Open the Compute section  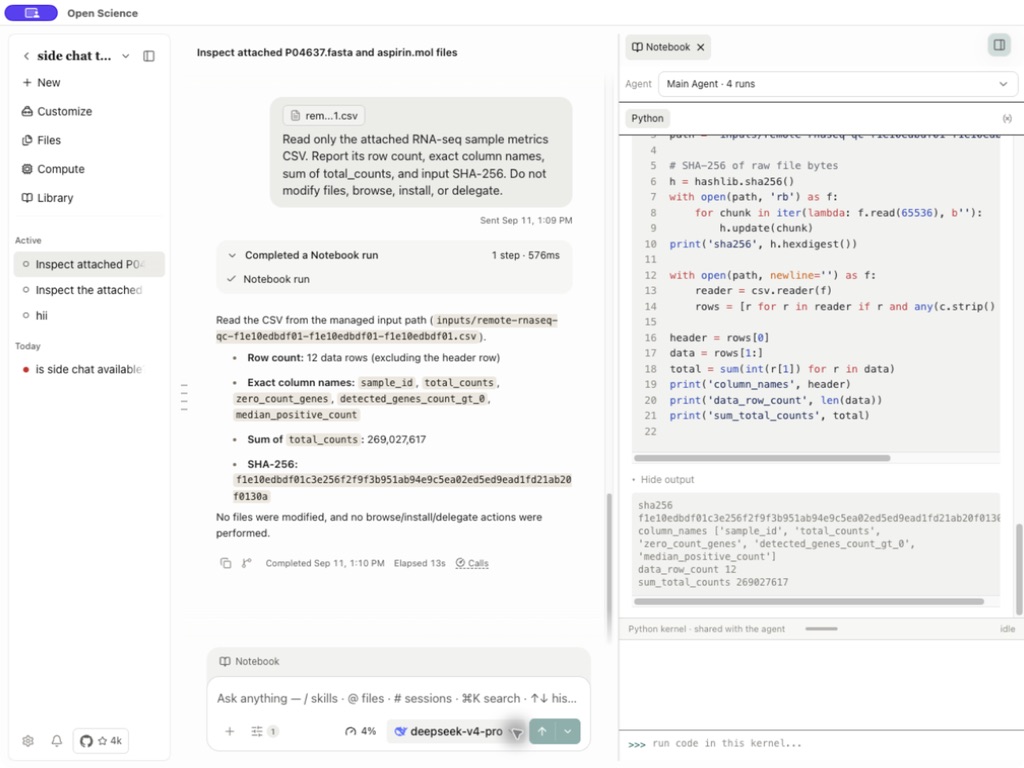coord(53,169)
